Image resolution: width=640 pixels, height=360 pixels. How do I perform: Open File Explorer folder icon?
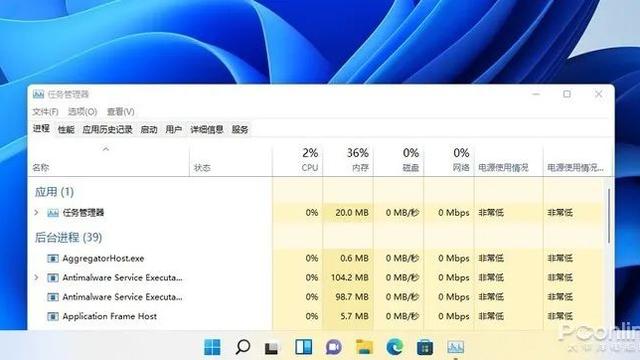pyautogui.click(x=364, y=347)
